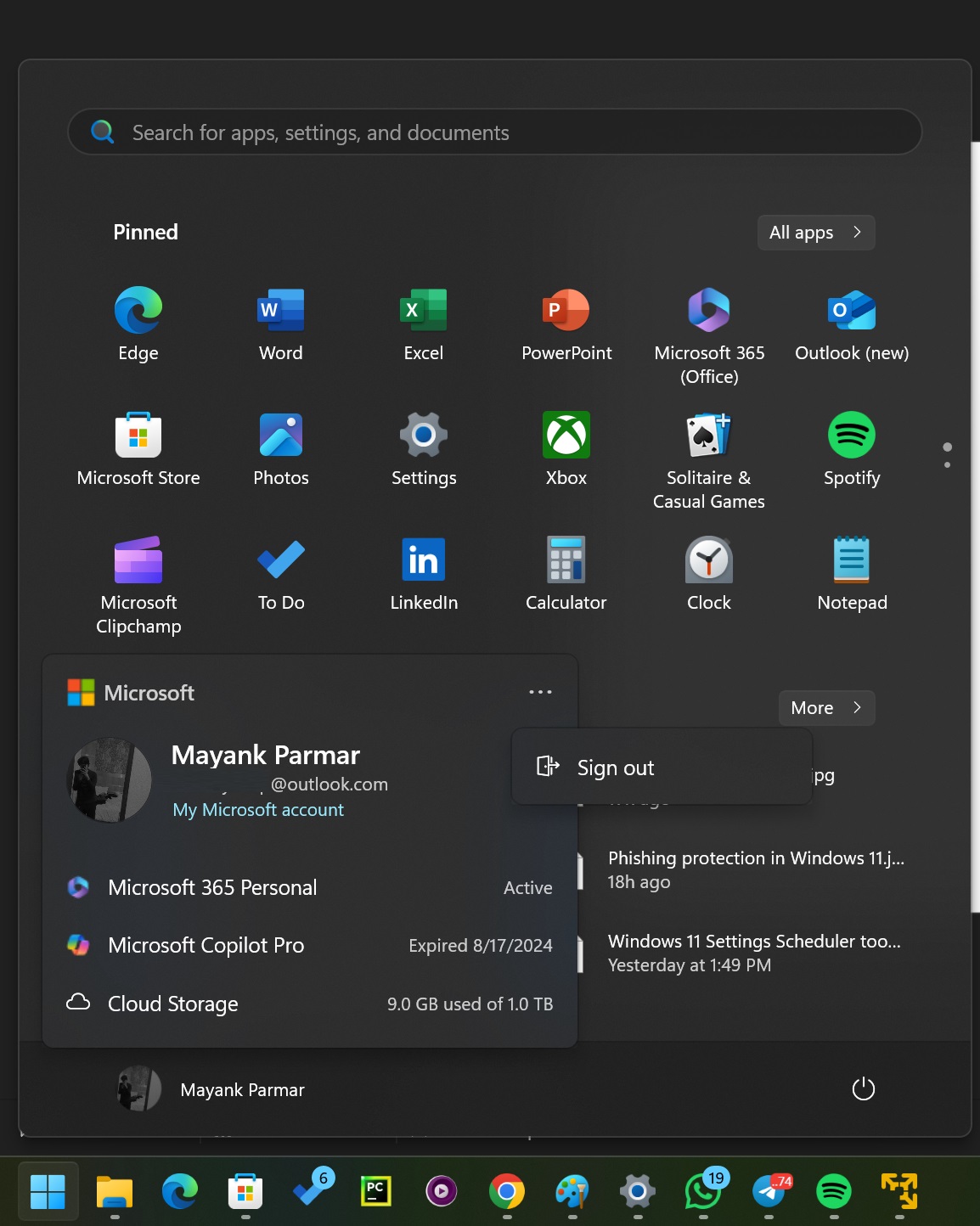
Task: Open the account options ellipsis menu
Action: pyautogui.click(x=540, y=692)
